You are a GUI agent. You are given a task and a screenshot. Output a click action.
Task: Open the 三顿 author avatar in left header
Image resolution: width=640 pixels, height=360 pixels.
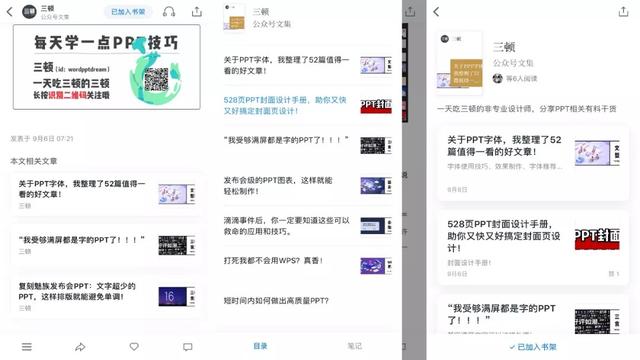click(29, 12)
